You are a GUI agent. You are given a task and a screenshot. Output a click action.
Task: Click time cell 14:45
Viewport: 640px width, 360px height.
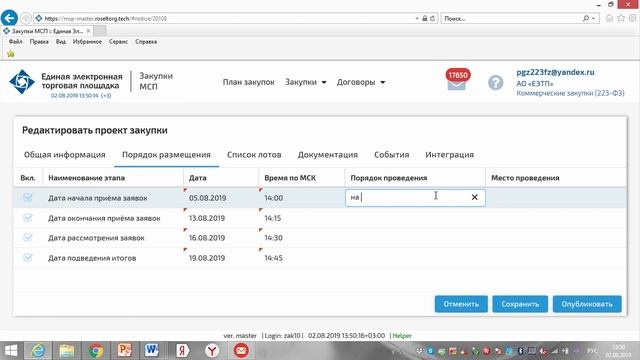point(273,258)
